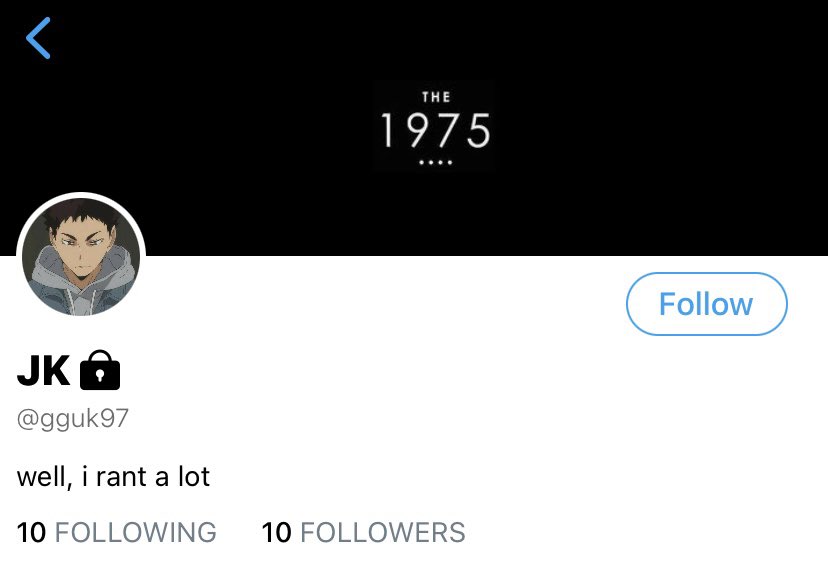Tap the gray hoodie in the avatar
The image size is (828, 568).
79,290
